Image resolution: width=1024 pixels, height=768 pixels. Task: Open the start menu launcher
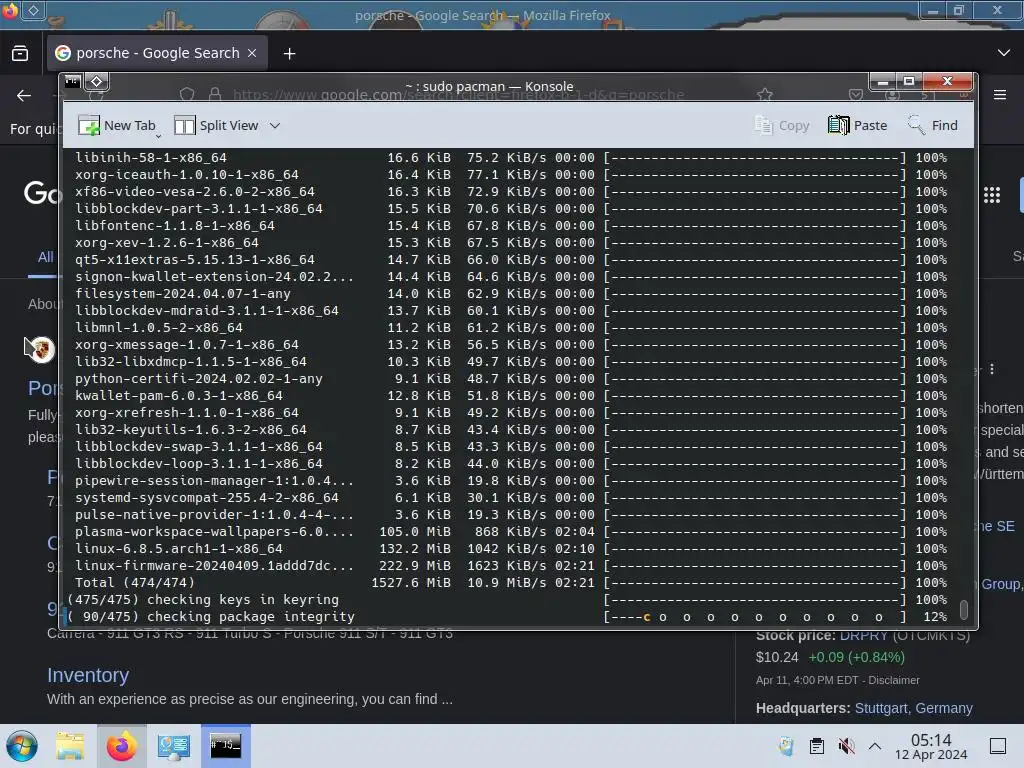click(x=22, y=746)
